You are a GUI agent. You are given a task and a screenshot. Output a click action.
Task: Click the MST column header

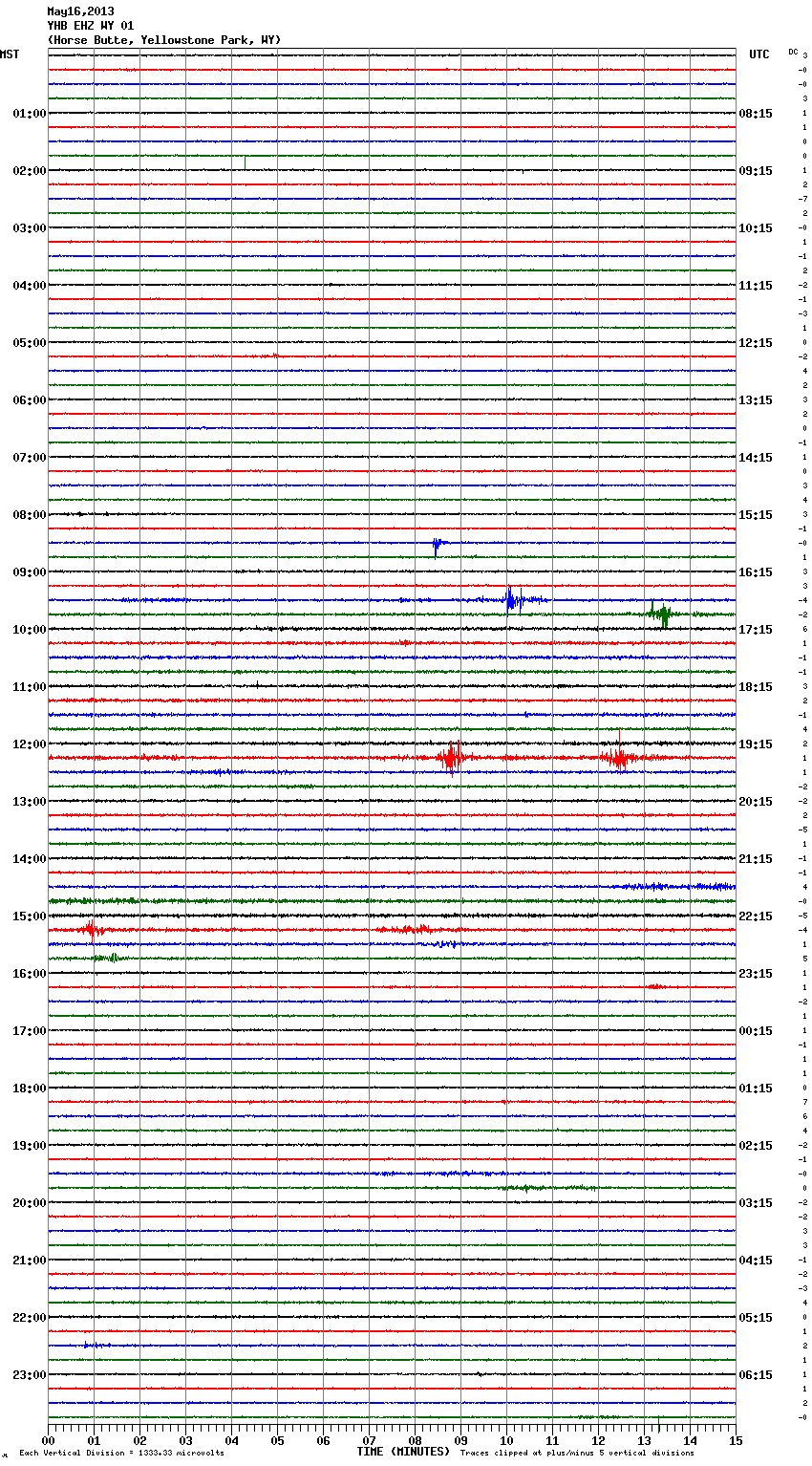click(10, 54)
